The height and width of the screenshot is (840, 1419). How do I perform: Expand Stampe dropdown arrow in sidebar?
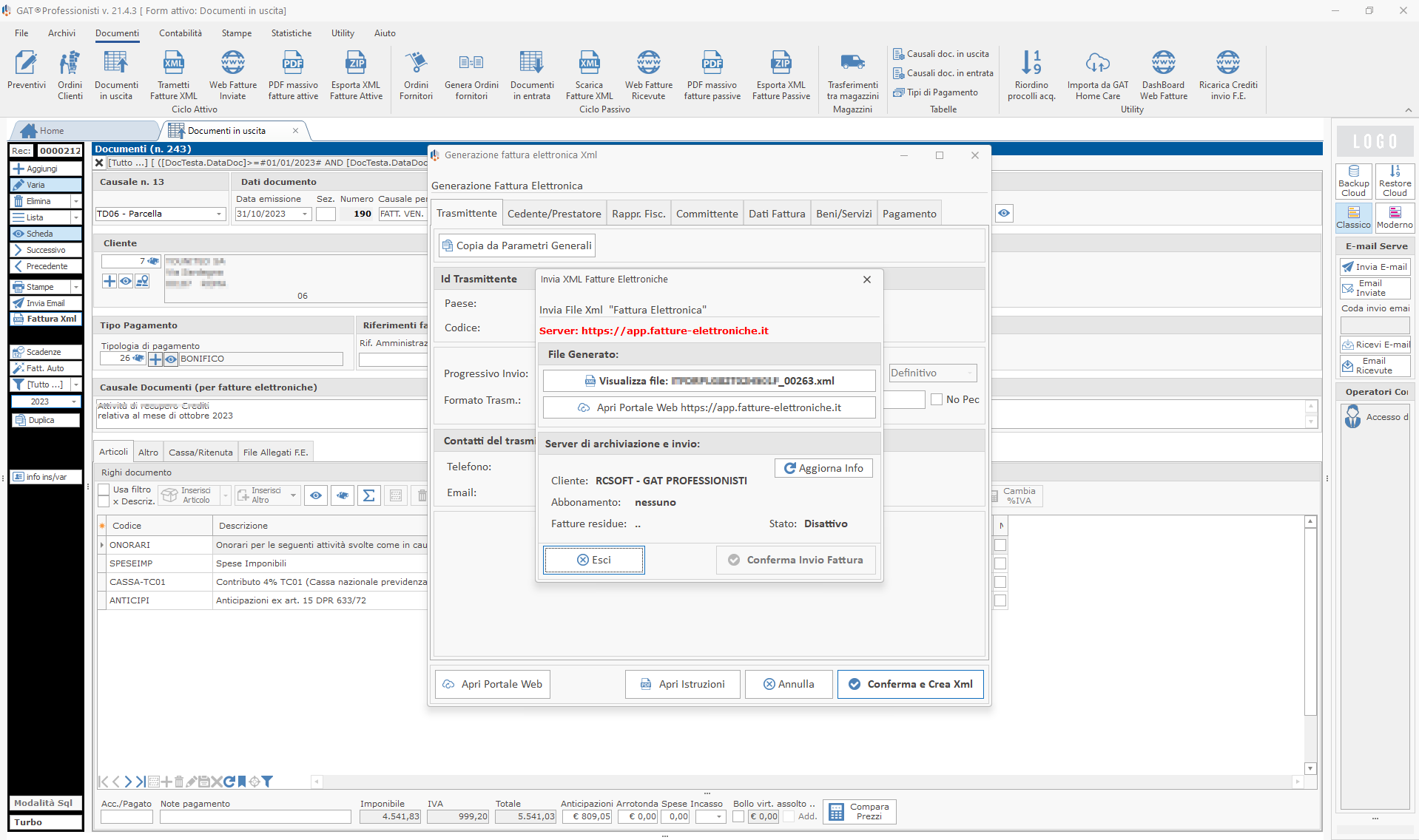[x=75, y=287]
